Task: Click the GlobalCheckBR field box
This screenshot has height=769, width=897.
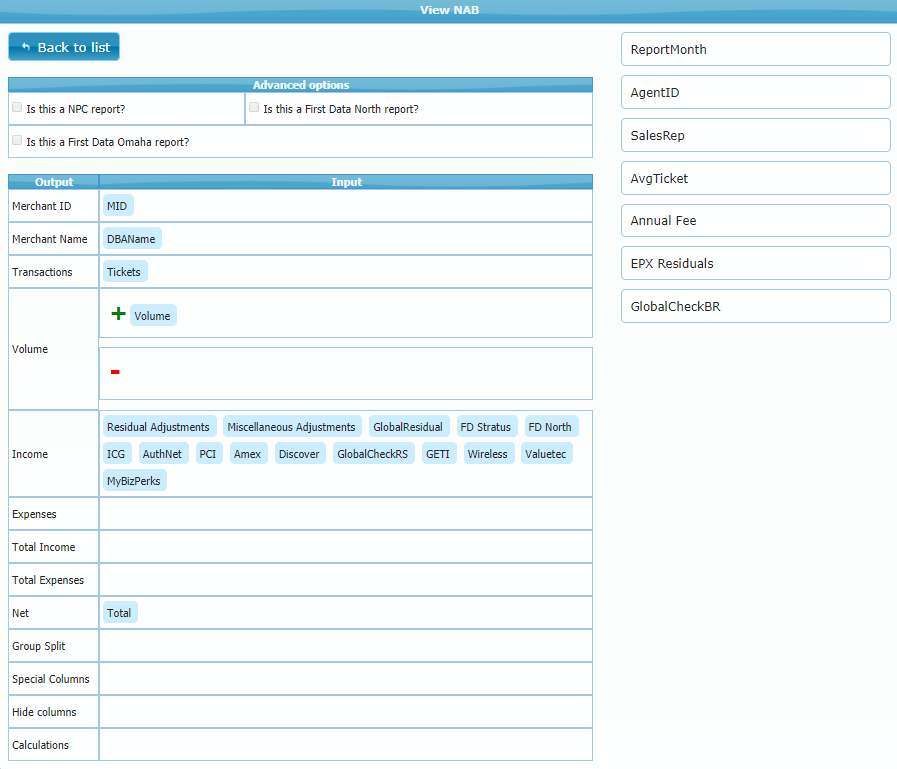Action: tap(755, 306)
